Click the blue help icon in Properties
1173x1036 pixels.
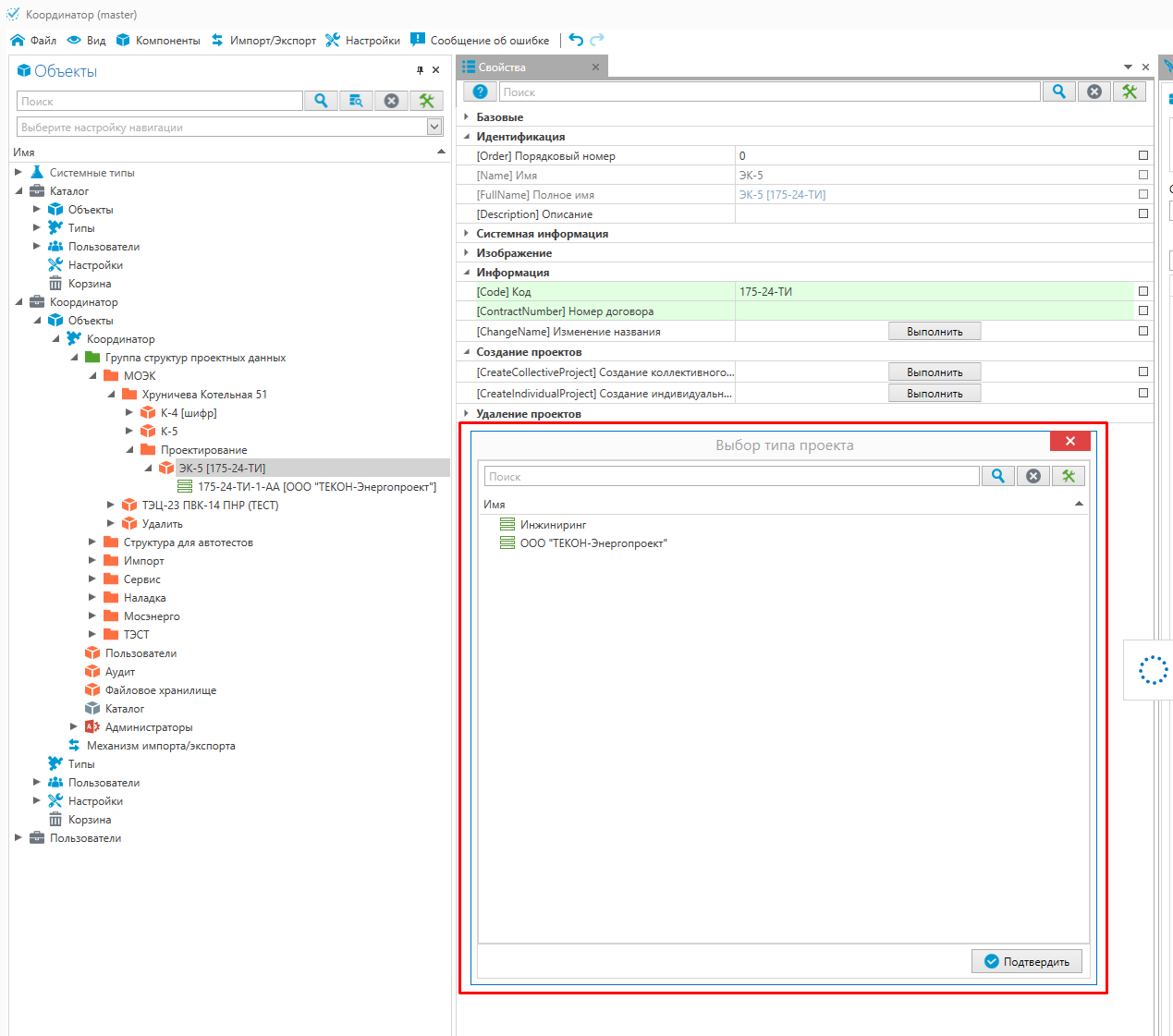pos(480,91)
